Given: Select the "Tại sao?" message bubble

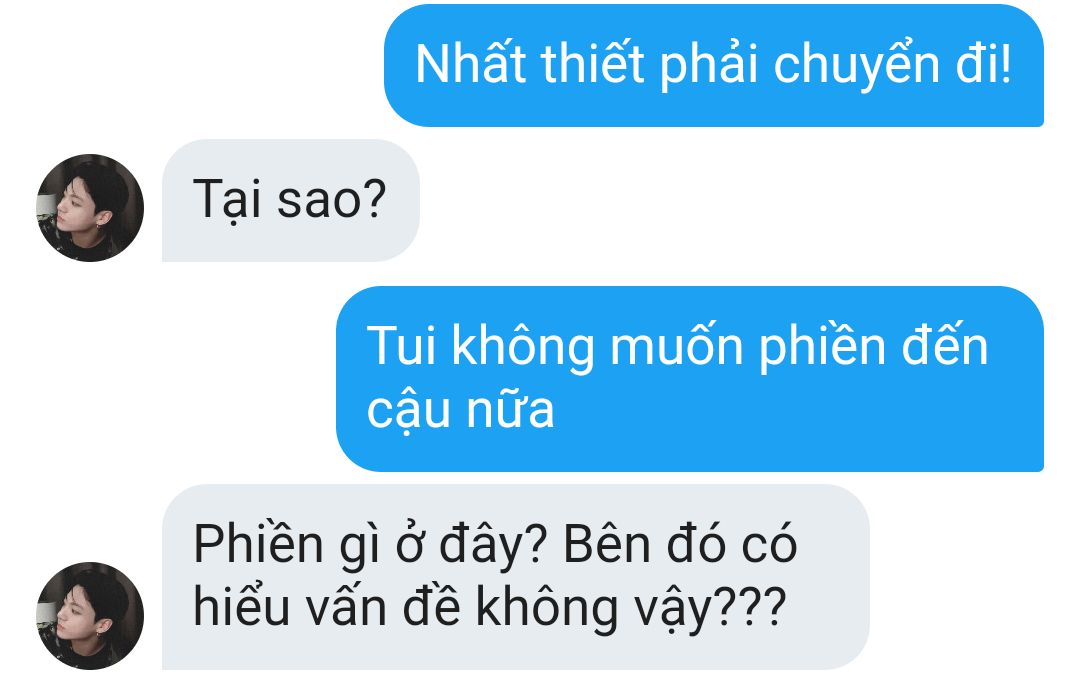Looking at the screenshot, I should pos(291,200).
